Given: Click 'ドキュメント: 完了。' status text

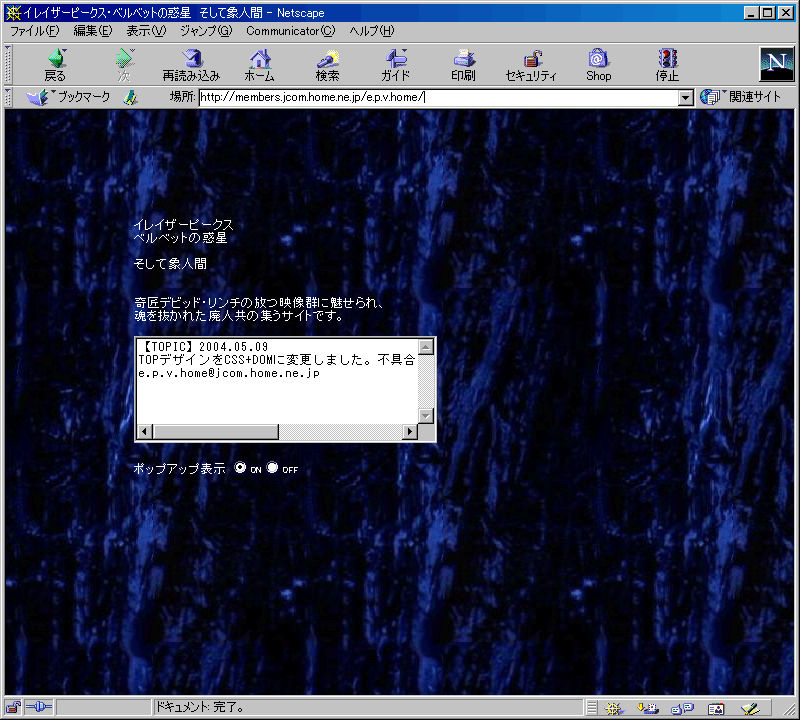Looking at the screenshot, I should tap(199, 707).
